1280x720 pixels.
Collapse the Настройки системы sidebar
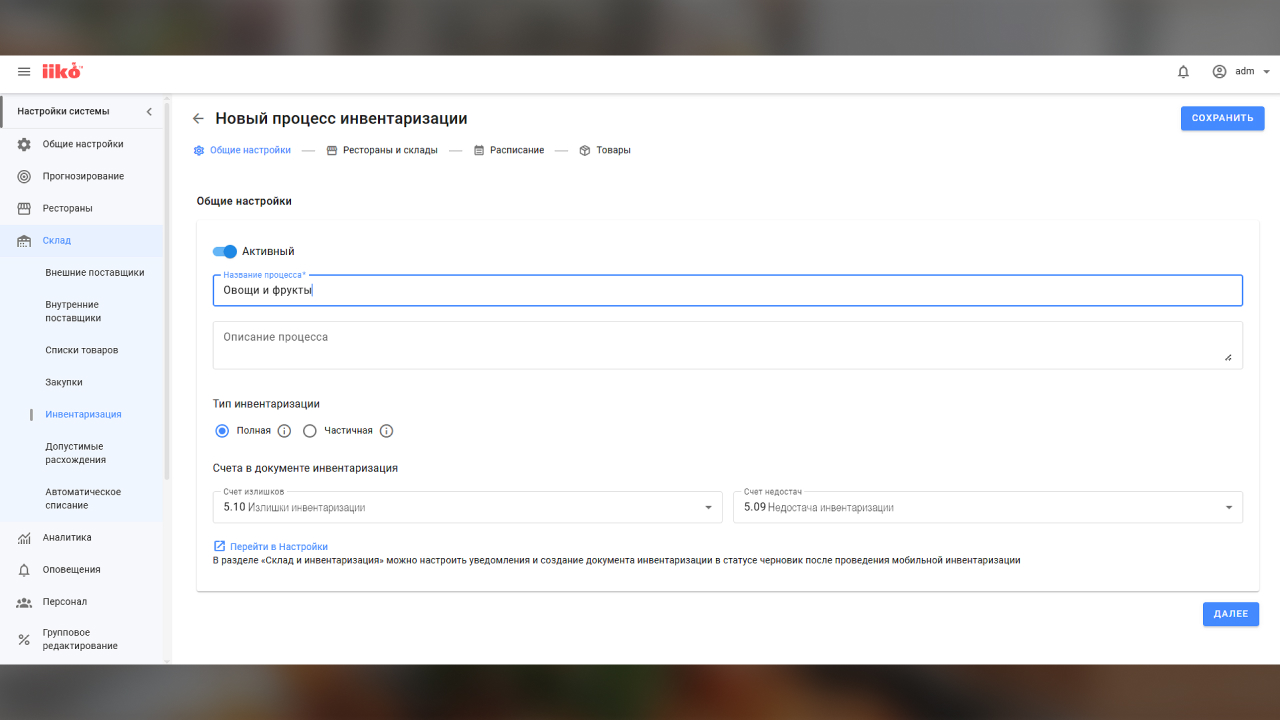click(x=149, y=111)
